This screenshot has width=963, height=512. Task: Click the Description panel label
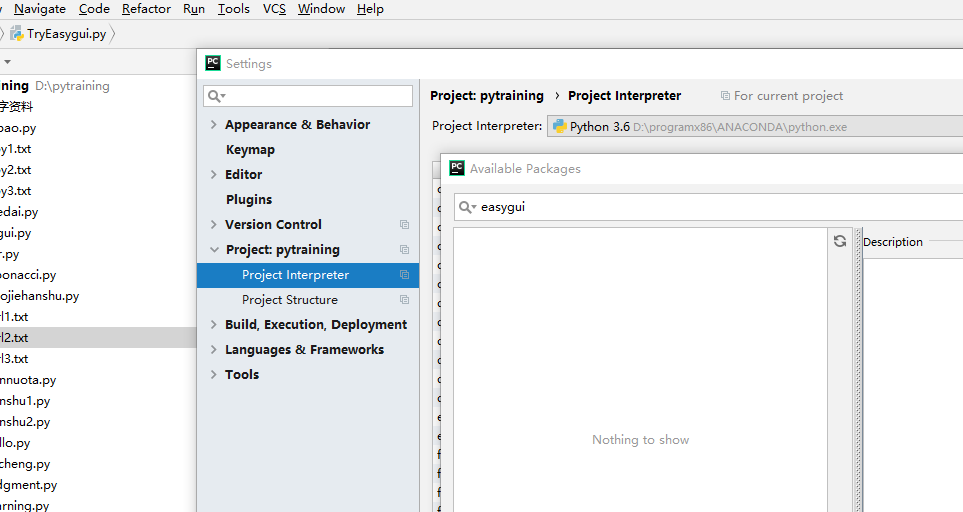(x=892, y=242)
